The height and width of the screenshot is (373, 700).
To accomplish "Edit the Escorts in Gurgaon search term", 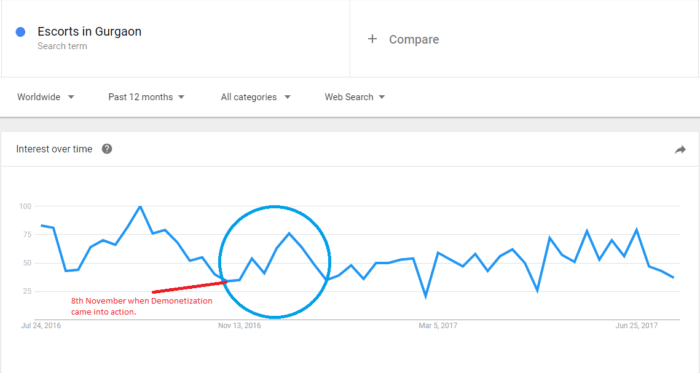I will point(89,32).
